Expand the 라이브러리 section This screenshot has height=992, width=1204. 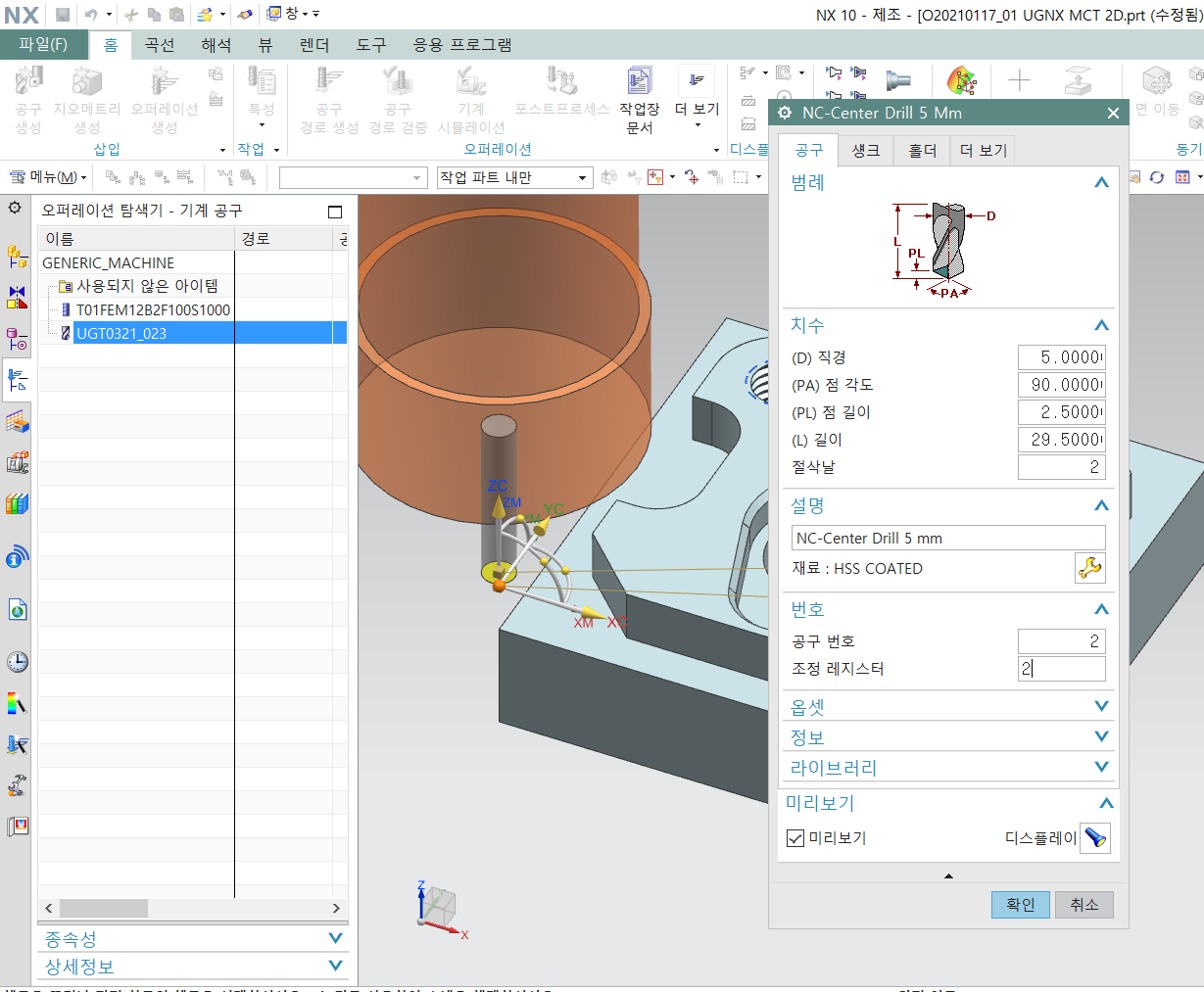tap(1101, 767)
